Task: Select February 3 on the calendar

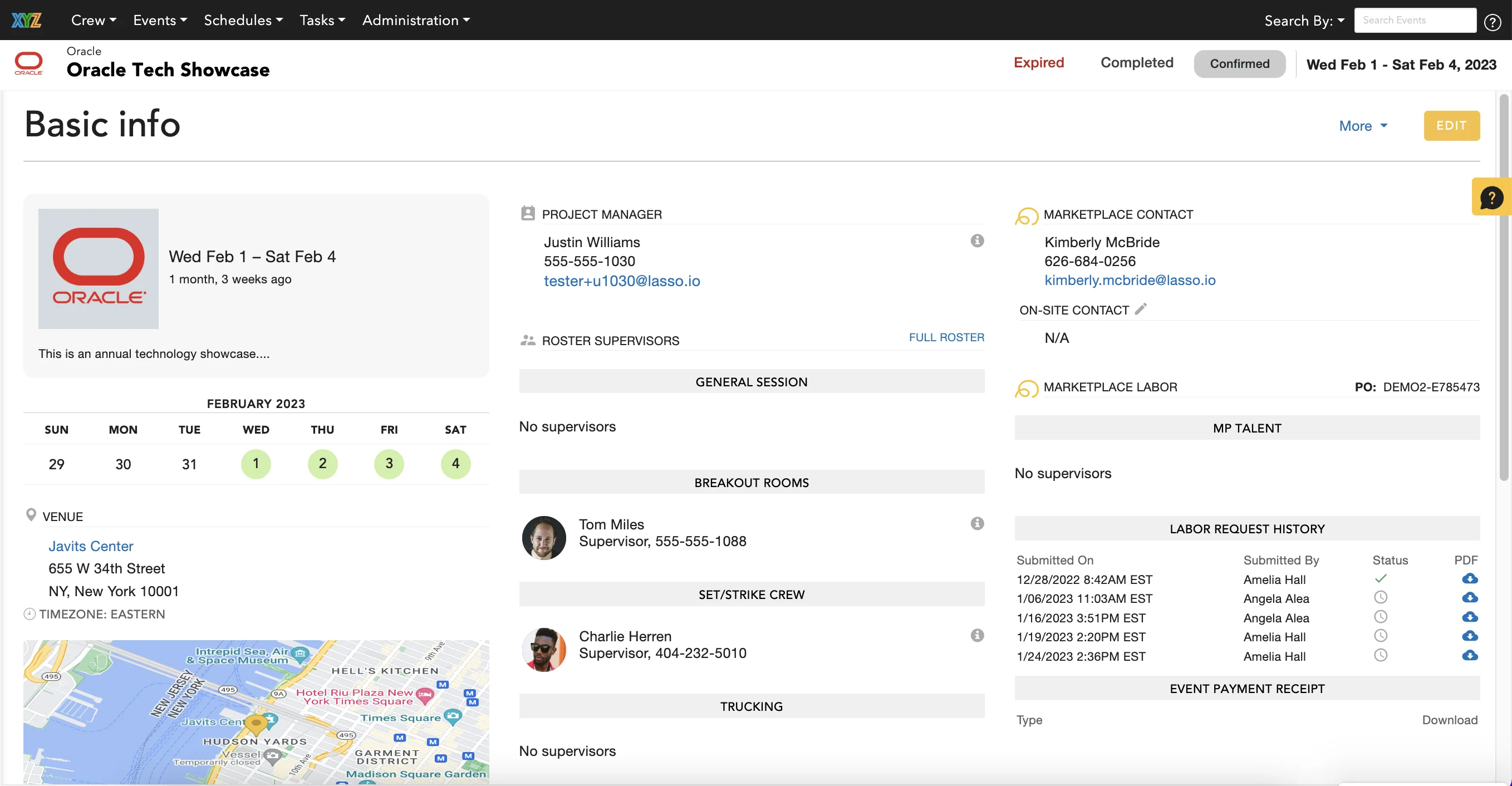Action: 389,464
